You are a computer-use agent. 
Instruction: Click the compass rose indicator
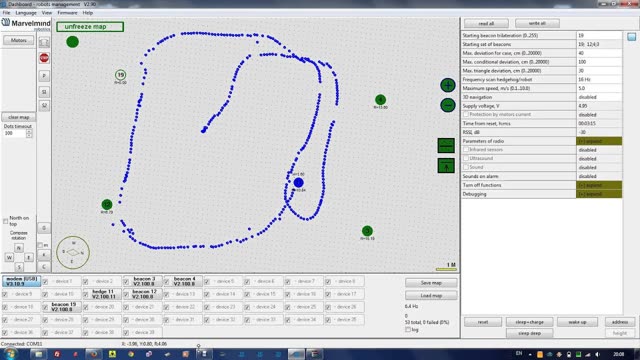73,252
